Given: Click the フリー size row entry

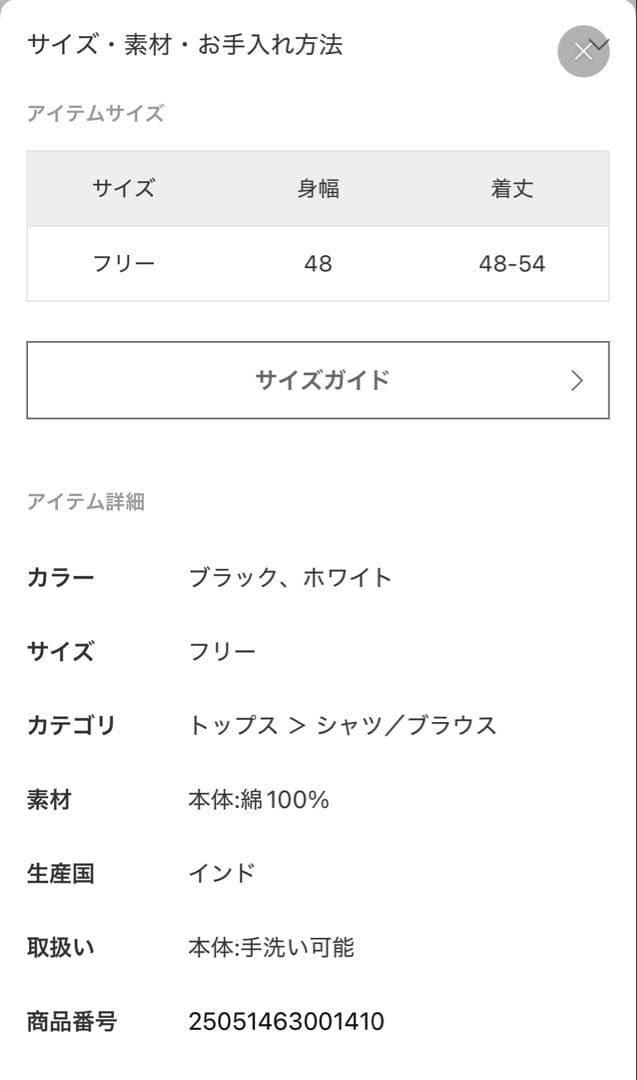Looking at the screenshot, I should point(123,263).
